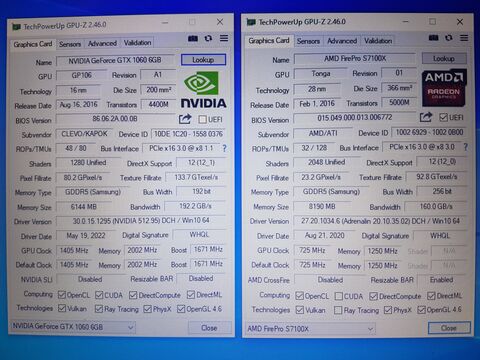
Task: Open Validation tab in AMD window
Action: click(x=378, y=41)
